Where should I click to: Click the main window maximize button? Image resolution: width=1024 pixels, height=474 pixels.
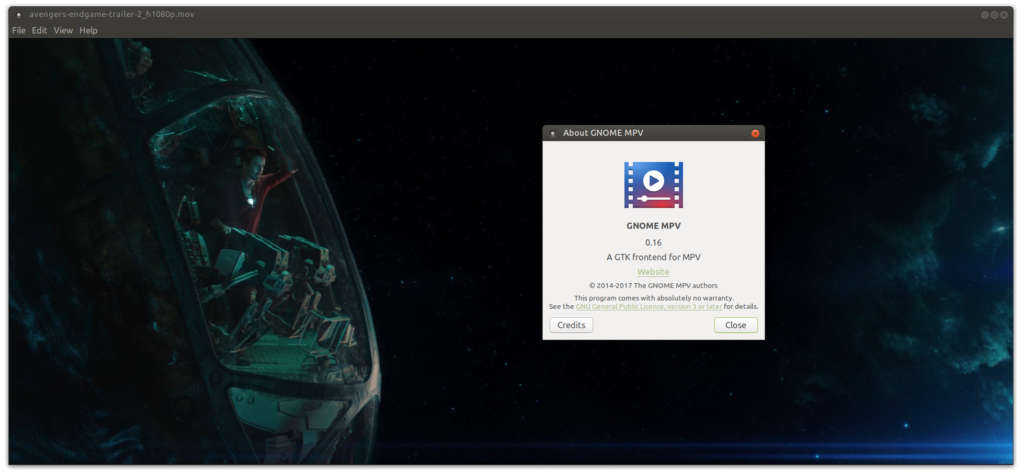click(994, 14)
